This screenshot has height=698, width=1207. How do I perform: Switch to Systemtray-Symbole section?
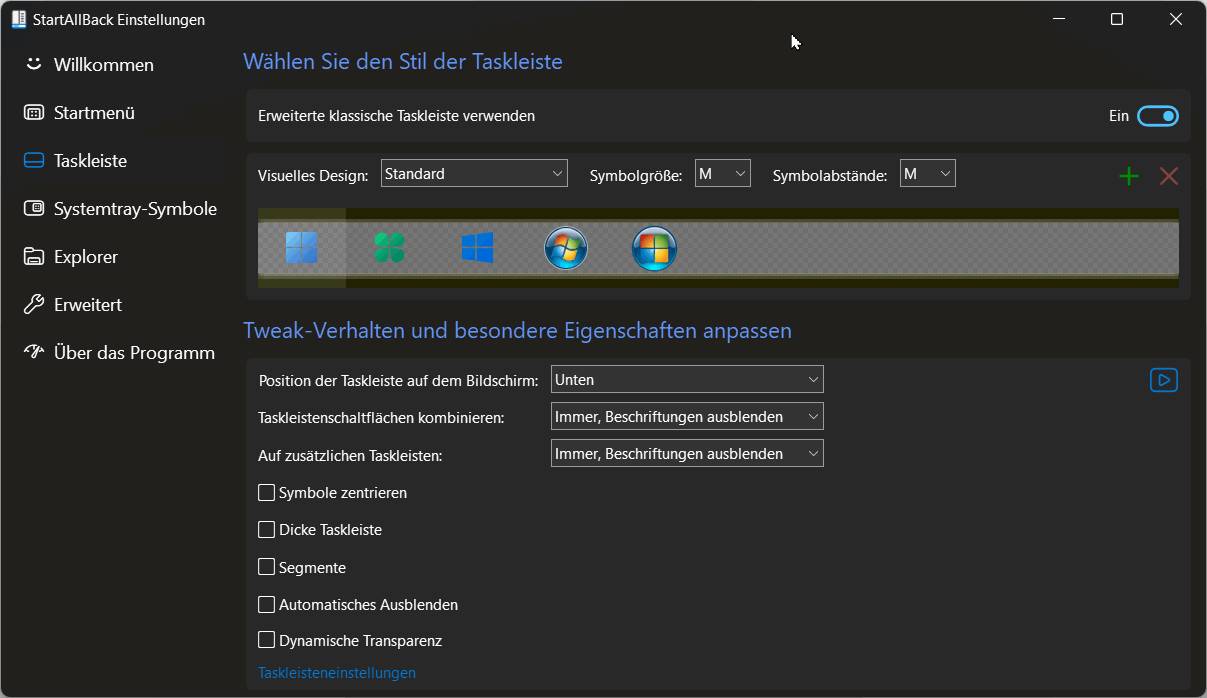[x=134, y=209]
